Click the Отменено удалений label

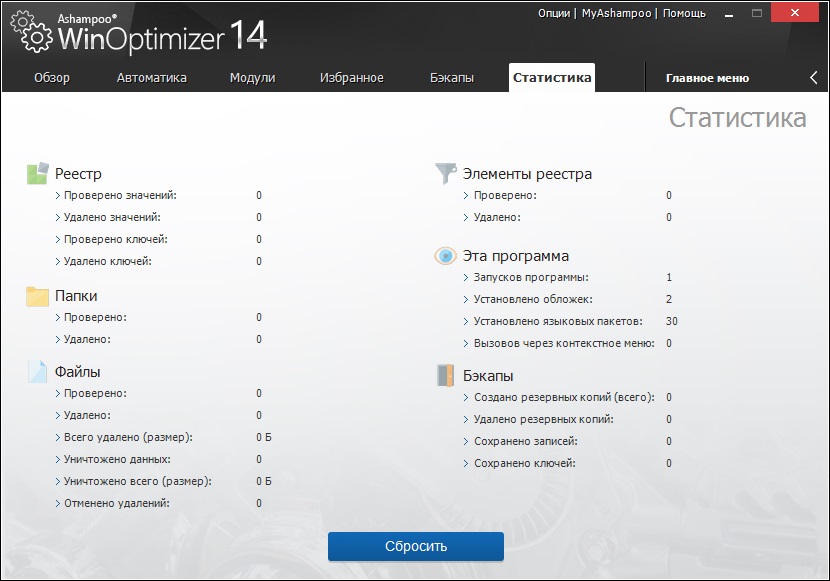(x=117, y=503)
